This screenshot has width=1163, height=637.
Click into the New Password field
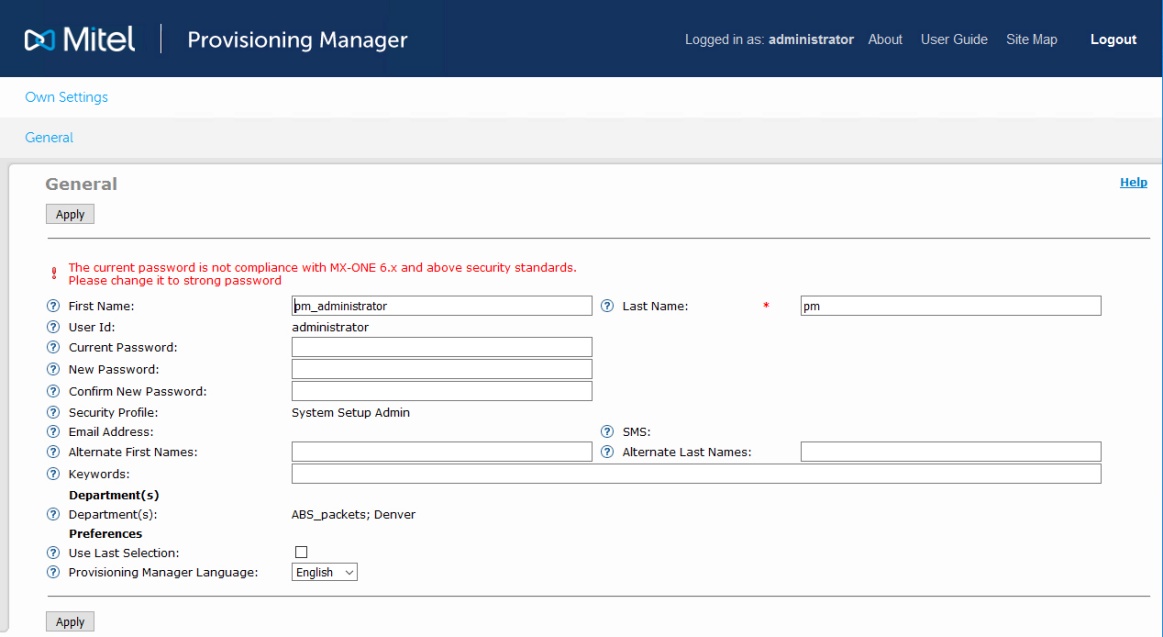point(442,369)
